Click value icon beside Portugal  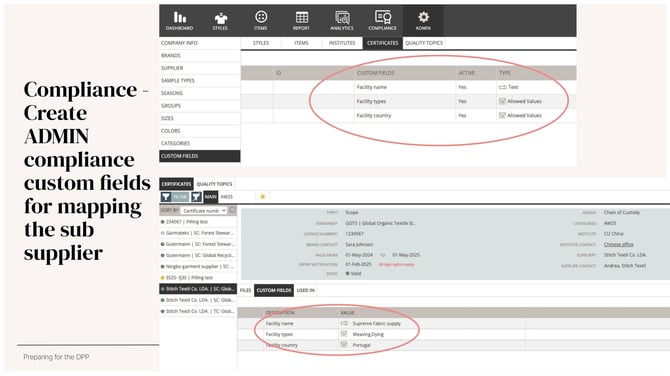(x=344, y=344)
